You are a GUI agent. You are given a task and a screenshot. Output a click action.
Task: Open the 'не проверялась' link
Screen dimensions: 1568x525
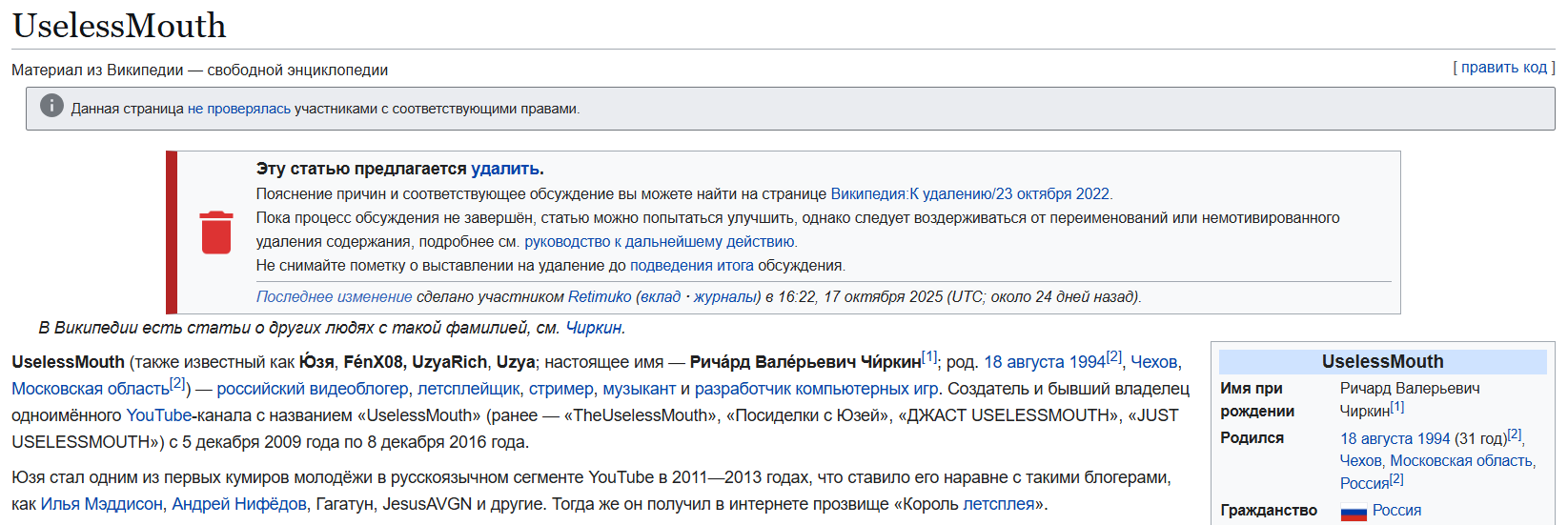[x=239, y=109]
